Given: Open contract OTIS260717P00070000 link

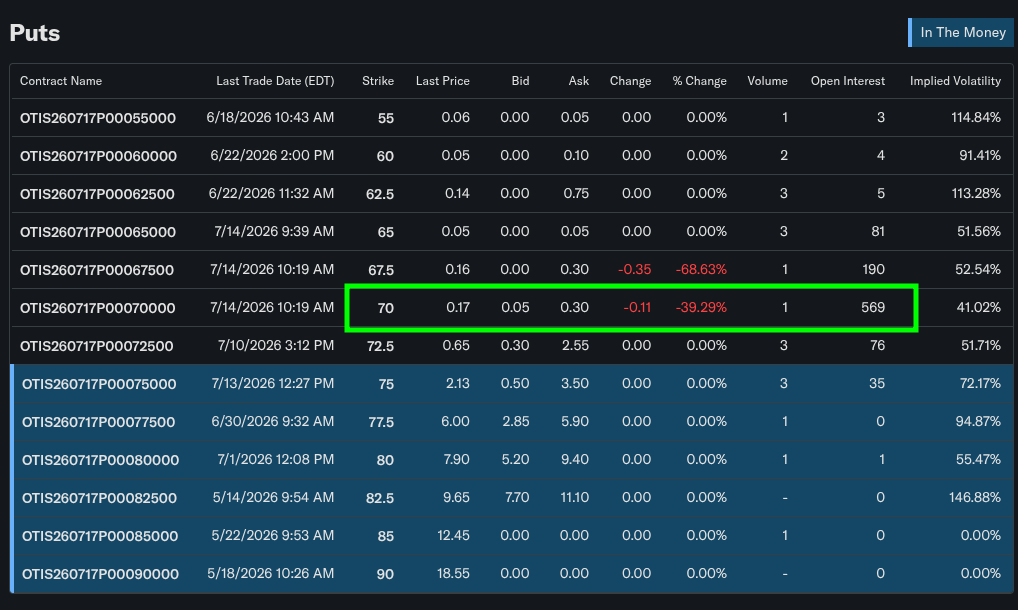Looking at the screenshot, I should (x=98, y=308).
